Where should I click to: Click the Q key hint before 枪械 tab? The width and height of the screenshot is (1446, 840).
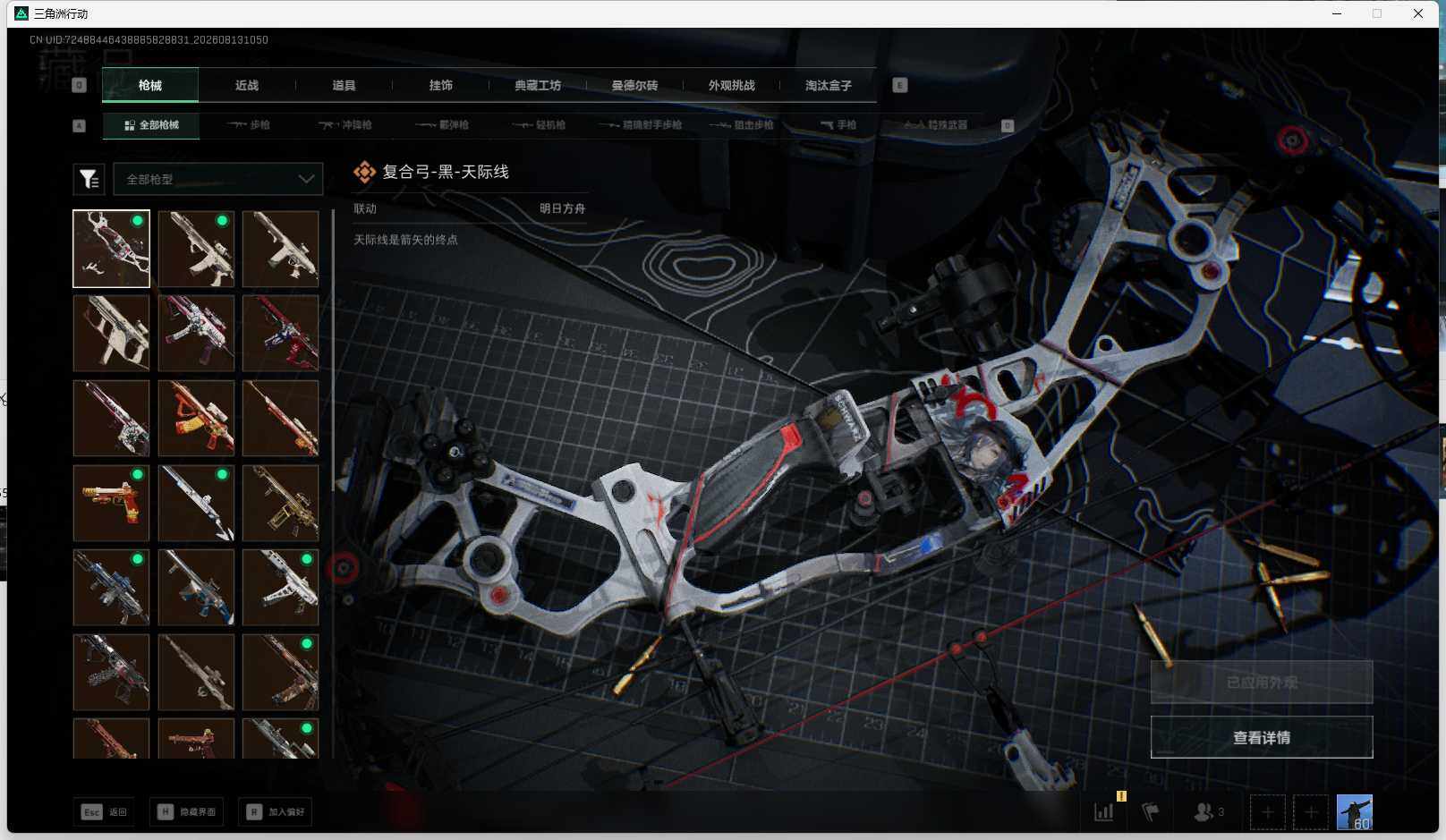pyautogui.click(x=80, y=85)
